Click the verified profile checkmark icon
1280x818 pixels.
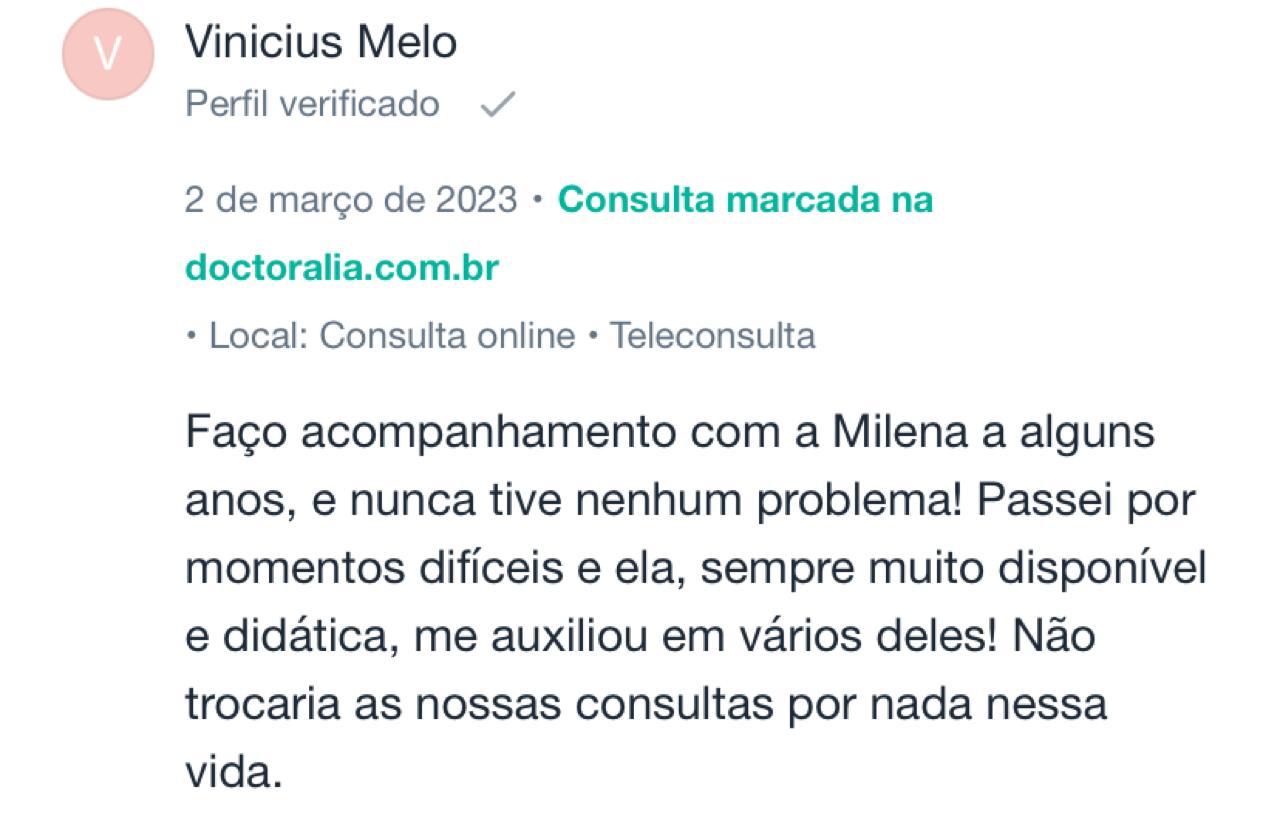click(497, 105)
